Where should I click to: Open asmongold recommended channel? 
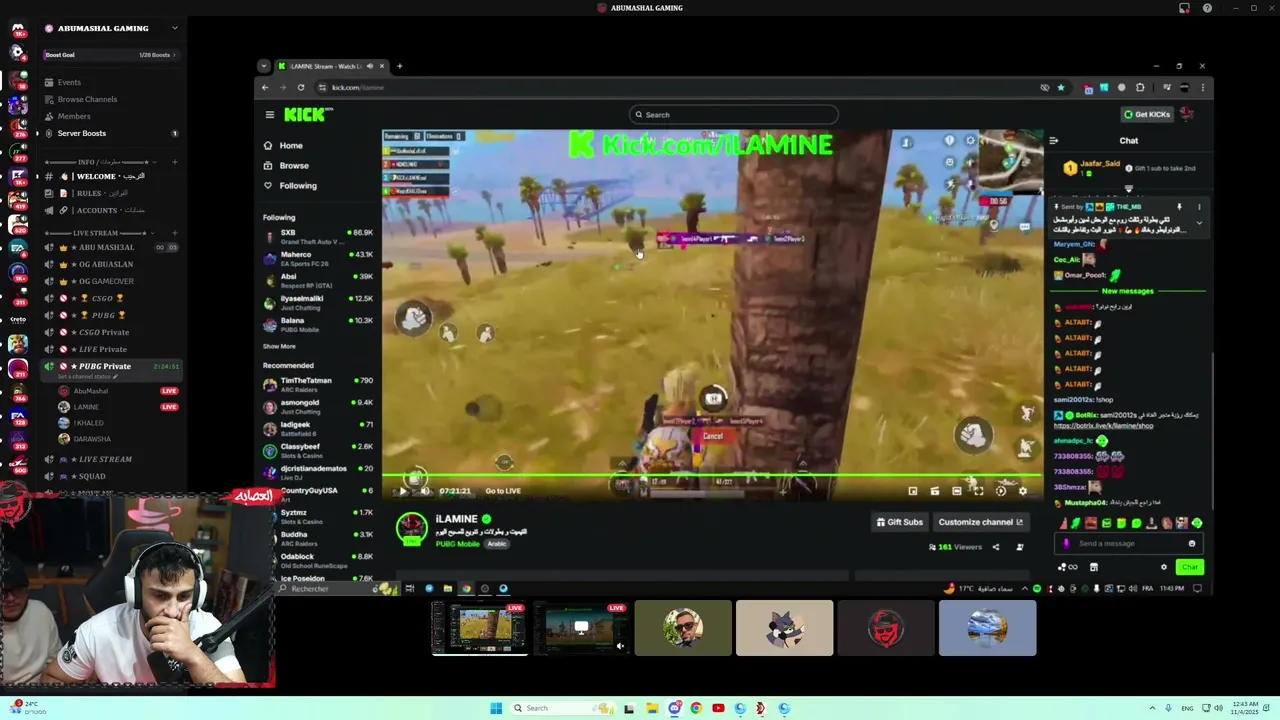[318, 406]
